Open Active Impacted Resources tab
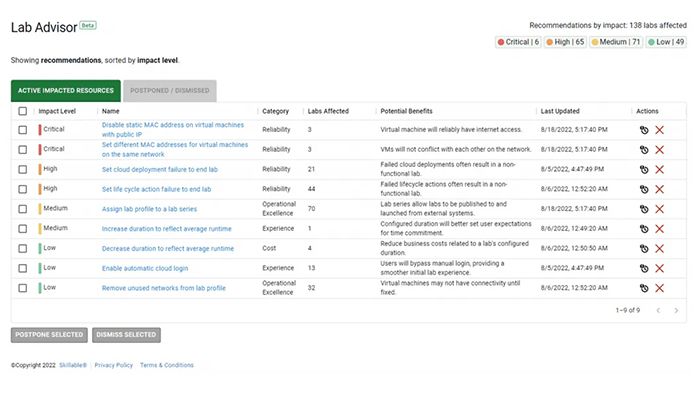The height and width of the screenshot is (400, 700). [65, 91]
